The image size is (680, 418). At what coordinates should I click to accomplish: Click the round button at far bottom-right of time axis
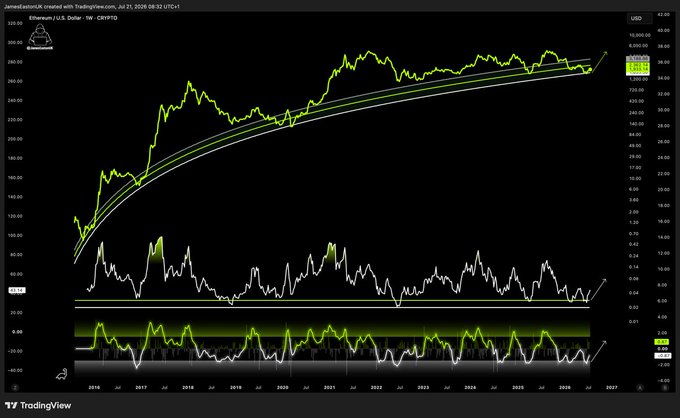(x=665, y=387)
